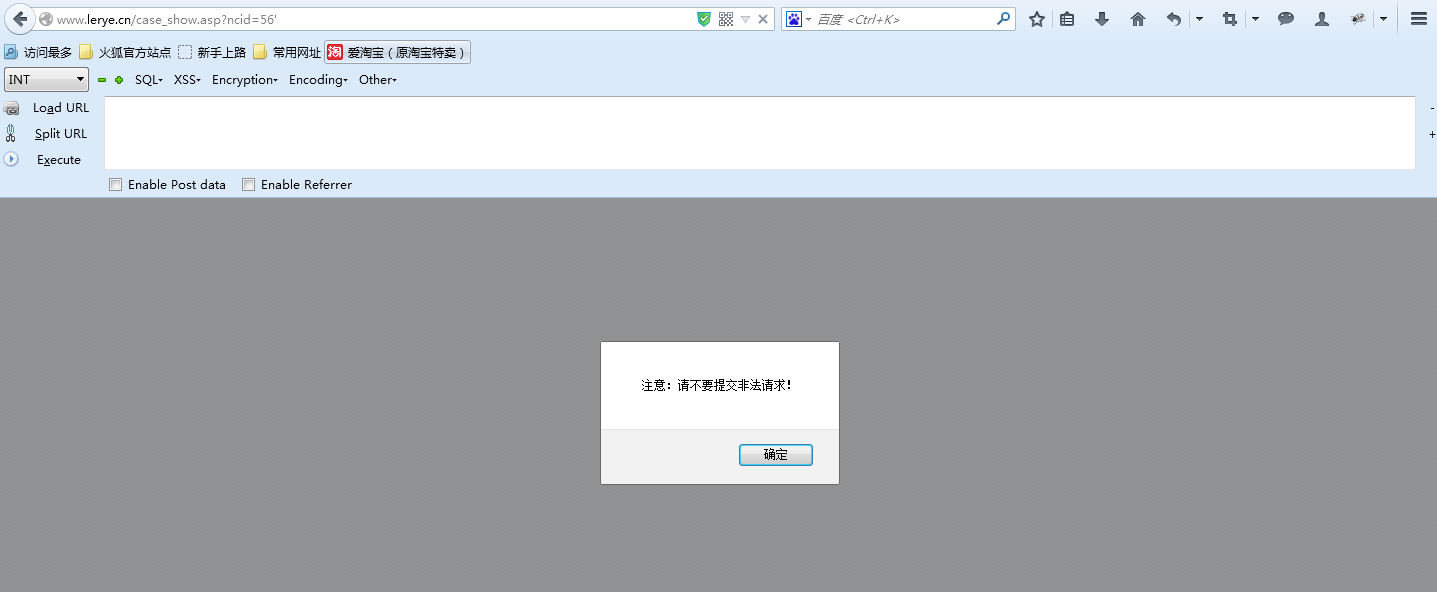Click the green minus decrement icon

[102, 80]
